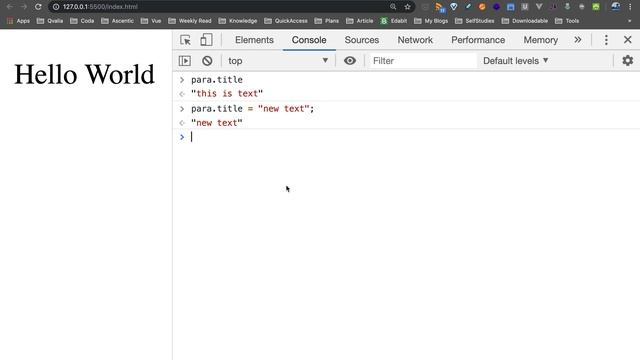Toggle the device toolbar icon

[x=206, y=40]
